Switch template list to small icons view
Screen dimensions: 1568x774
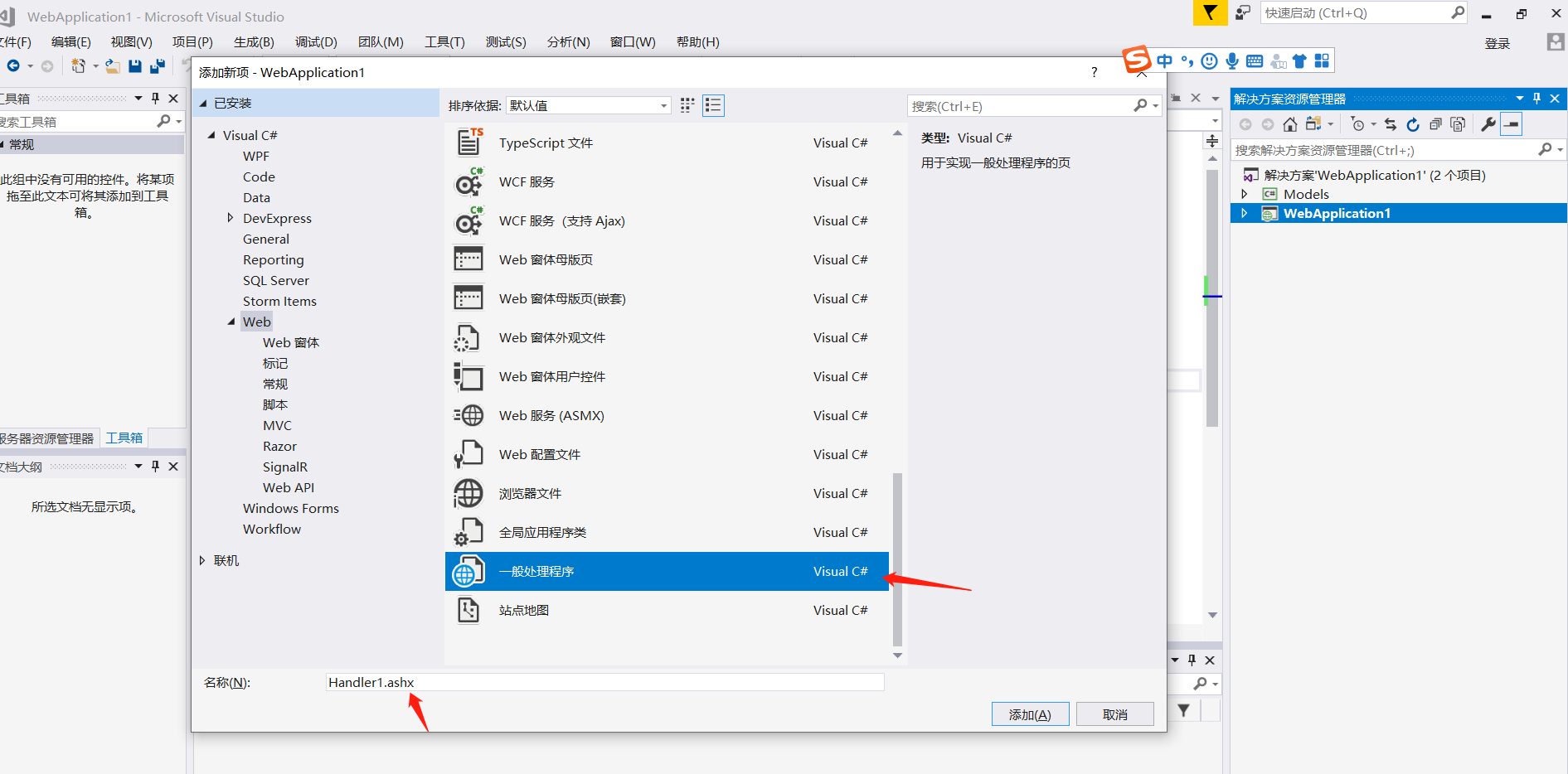687,105
